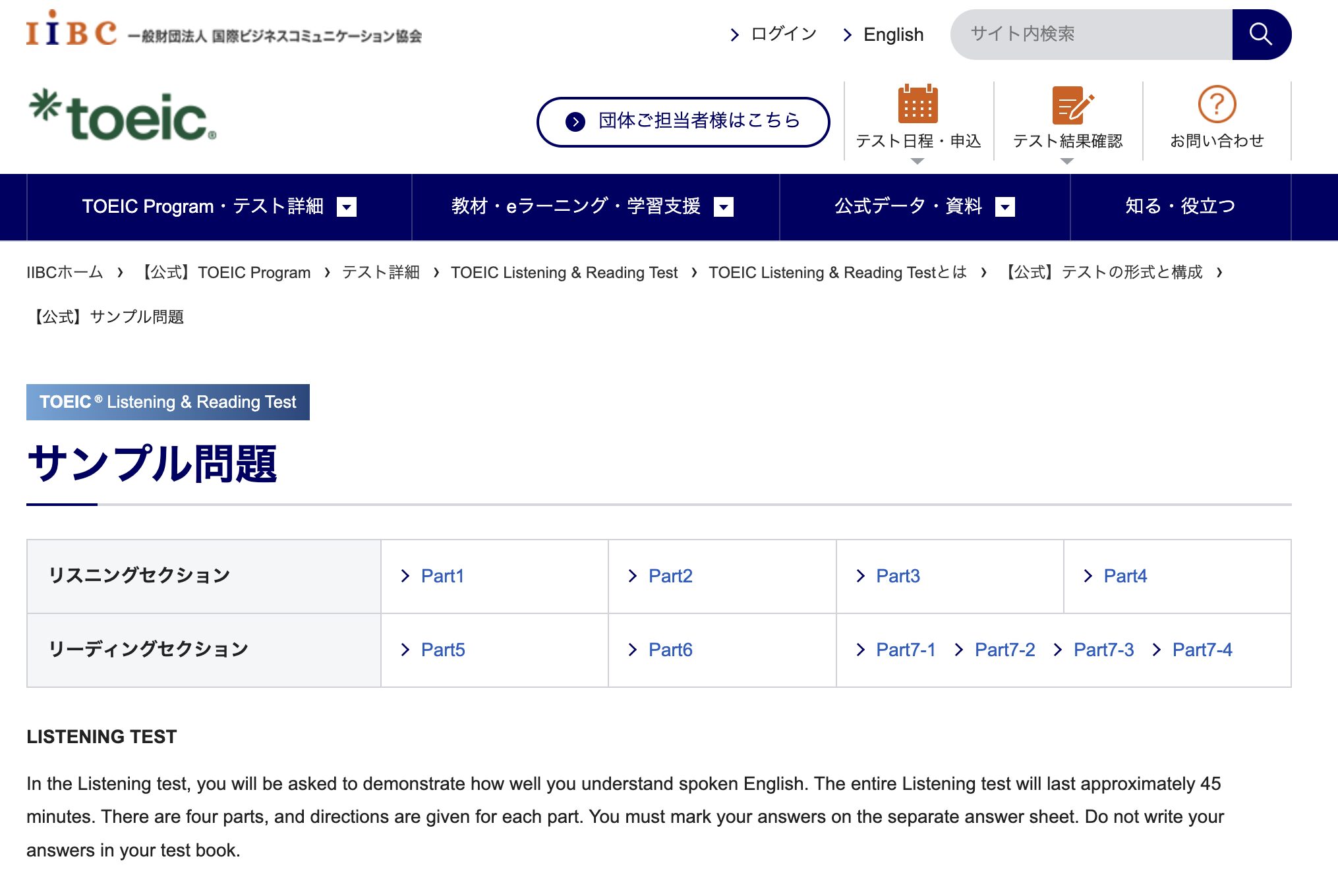Expand the 公式データ・資料 menu arrow
Viewport: 1338px width, 896px height.
coord(1005,207)
